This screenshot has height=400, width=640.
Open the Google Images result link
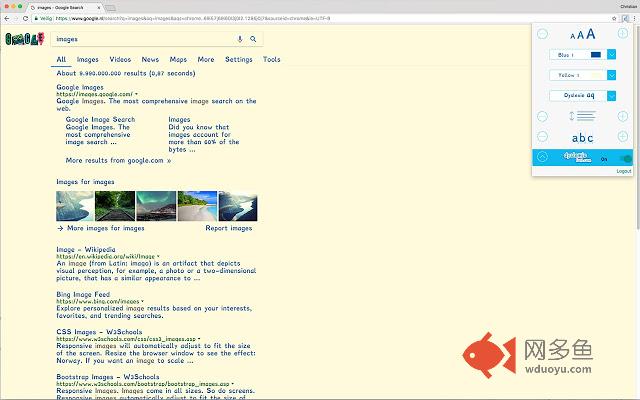80,87
